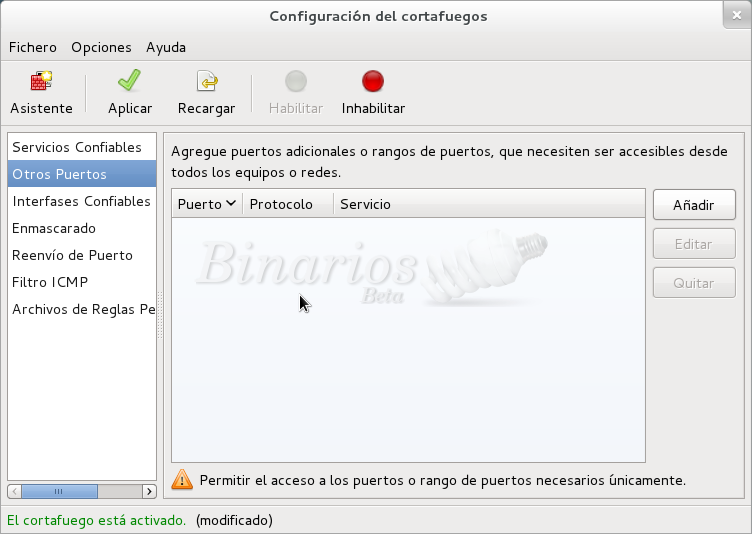Select Servicios Confiables in sidebar
This screenshot has width=752, height=534.
[x=77, y=147]
